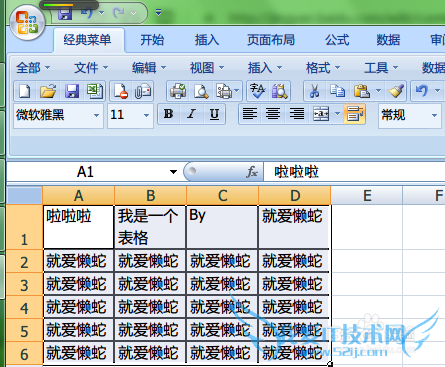Activate format painter brush
The width and height of the screenshot is (445, 367).
[396, 91]
